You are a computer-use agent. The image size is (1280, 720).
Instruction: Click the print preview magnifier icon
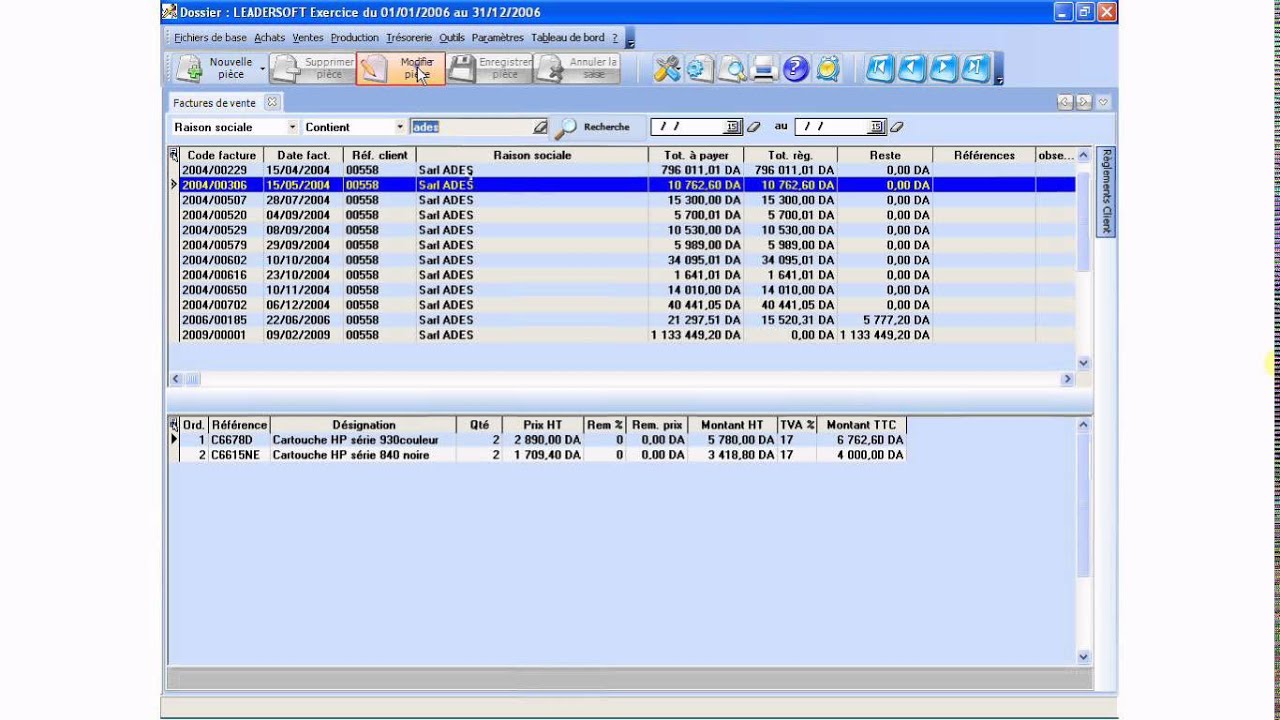(x=731, y=68)
